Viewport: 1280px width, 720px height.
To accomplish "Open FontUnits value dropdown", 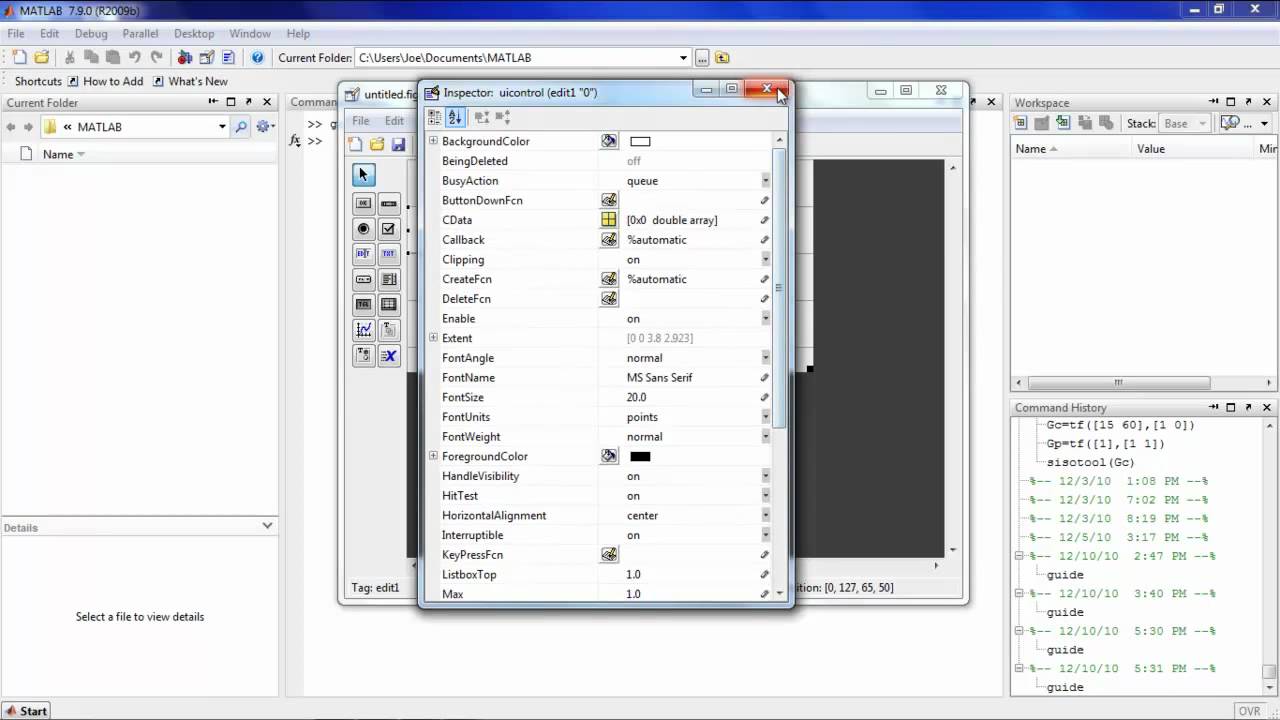I will click(x=765, y=417).
